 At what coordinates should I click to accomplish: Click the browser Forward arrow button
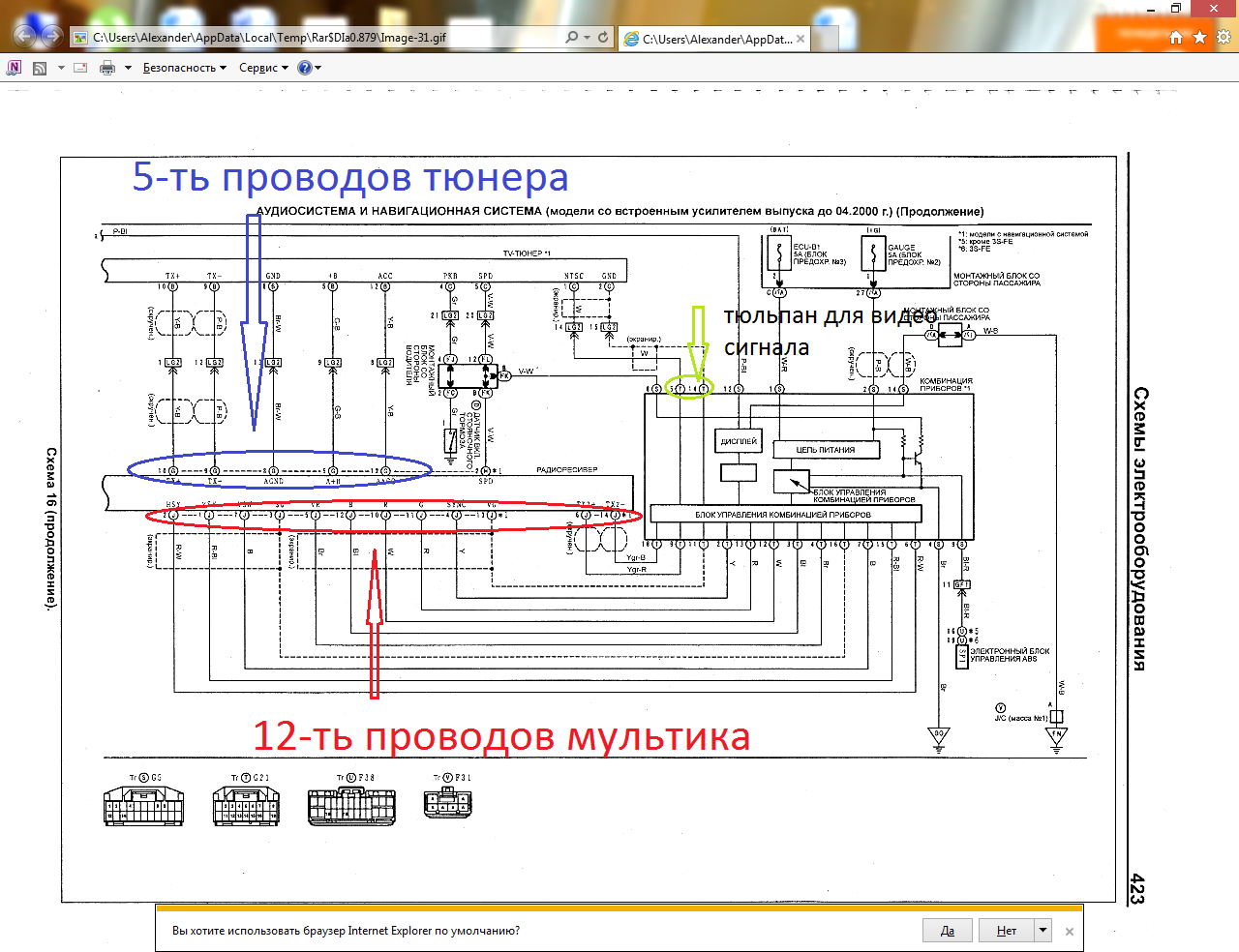(x=51, y=37)
